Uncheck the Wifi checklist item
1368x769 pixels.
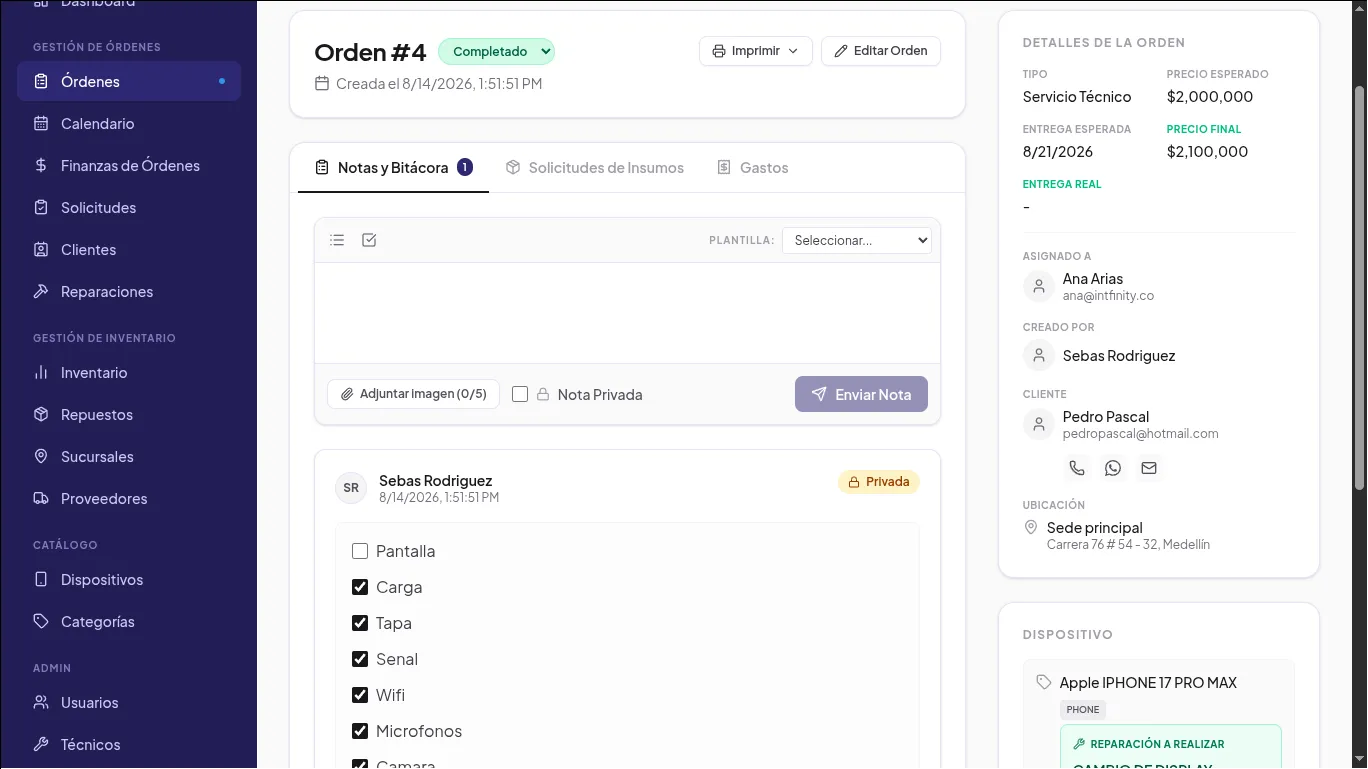click(360, 695)
